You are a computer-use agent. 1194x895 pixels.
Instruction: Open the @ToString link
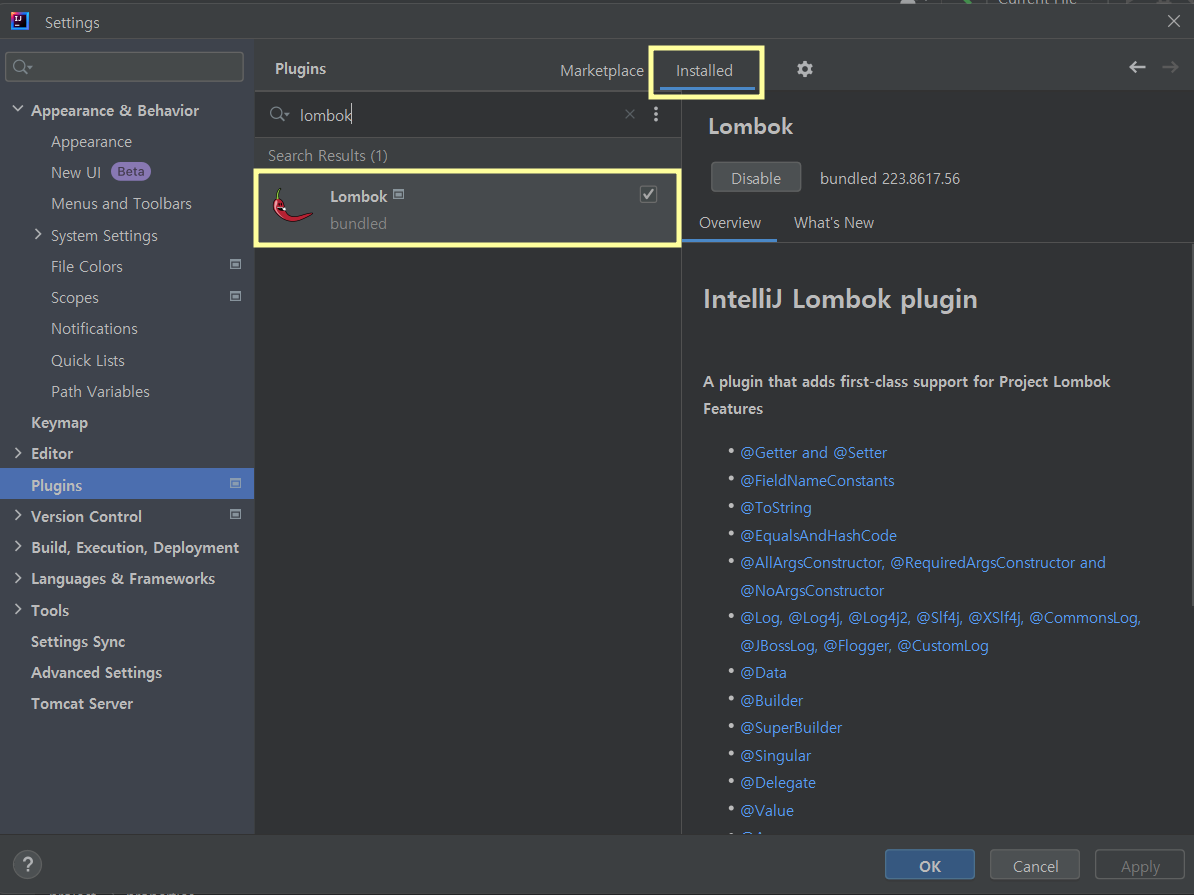(776, 507)
